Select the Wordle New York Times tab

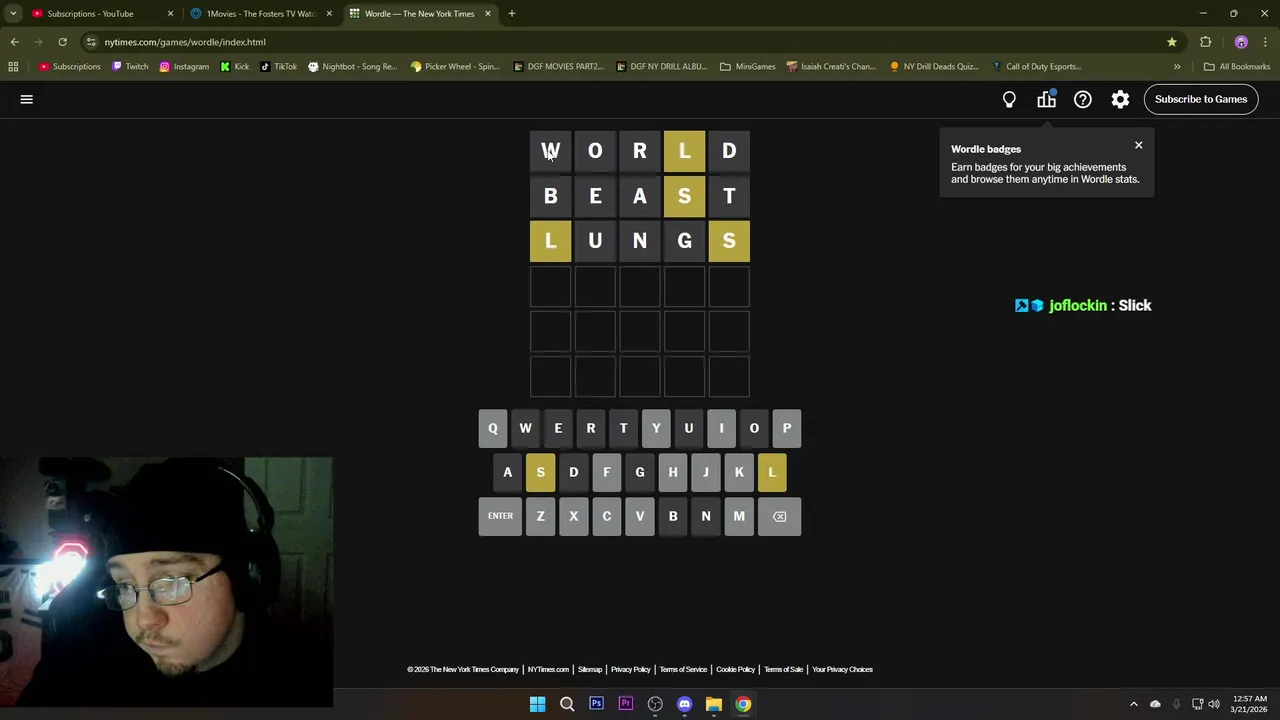pos(419,14)
